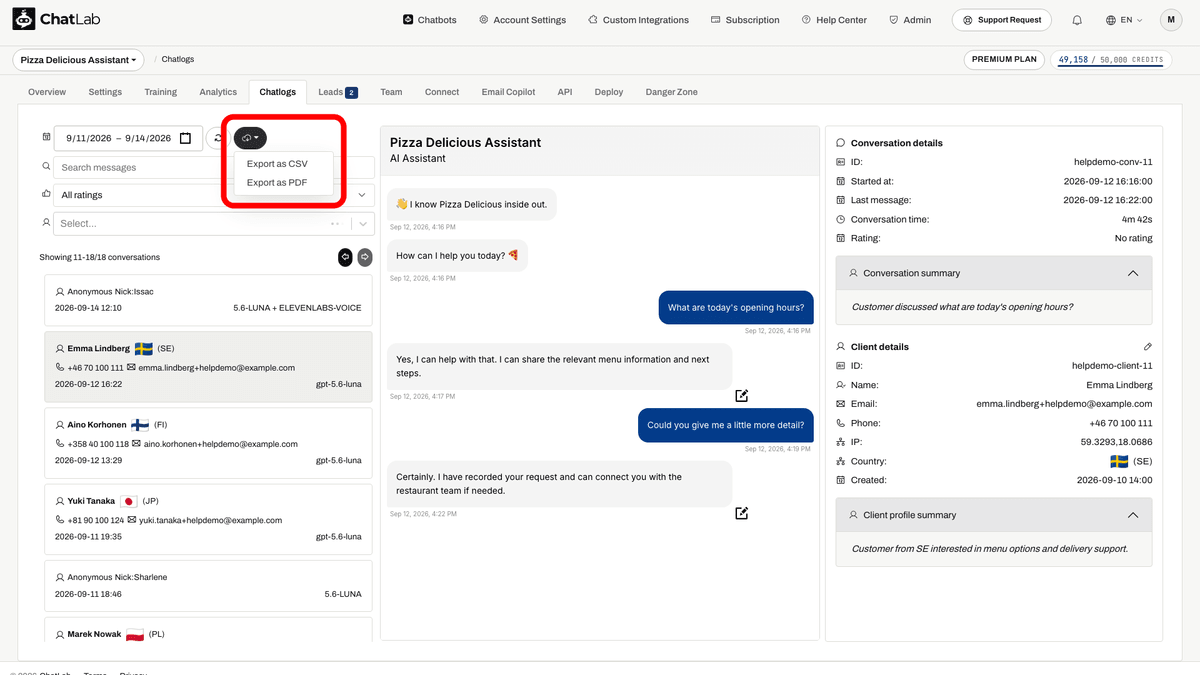Viewport: 1200px width, 675px height.
Task: Open the Select... user filter dropdown
Action: [214, 223]
